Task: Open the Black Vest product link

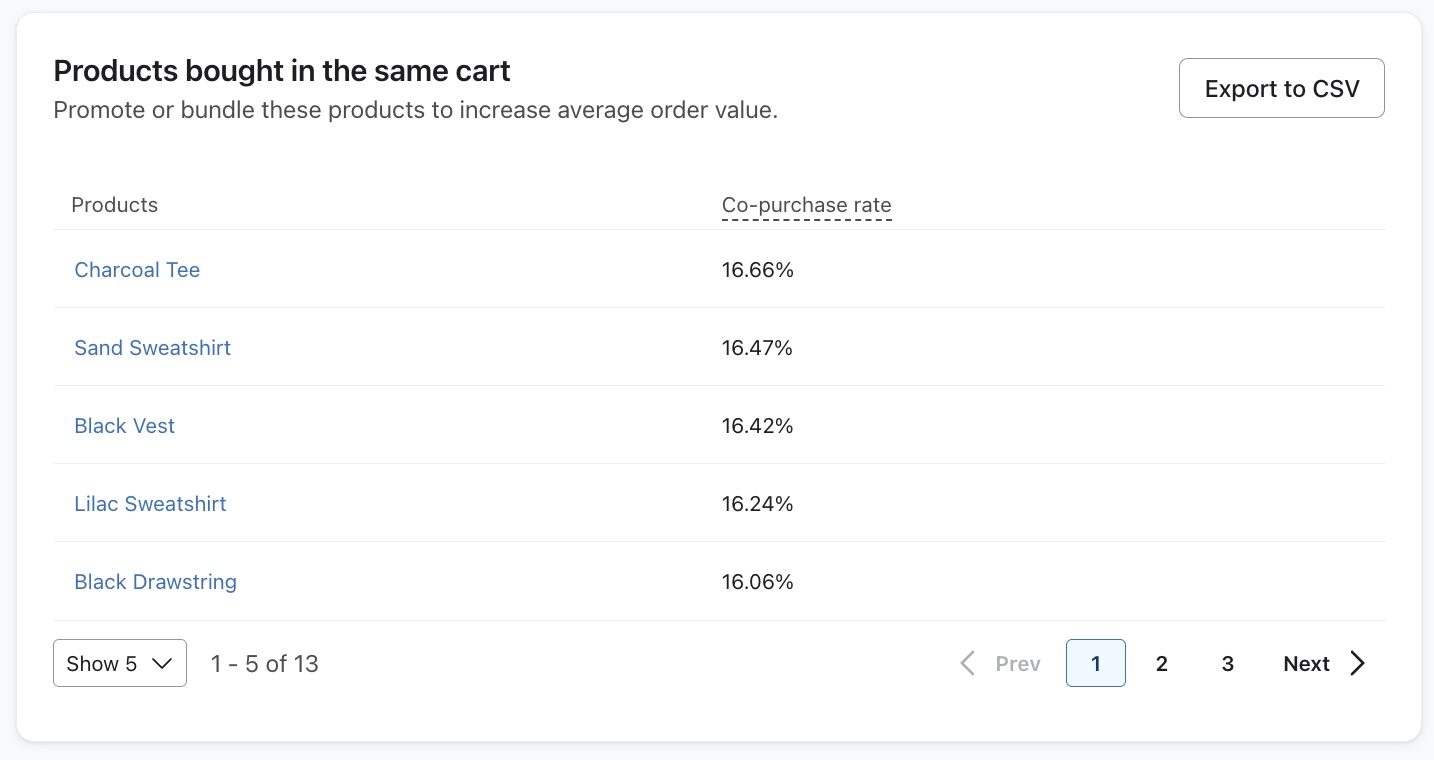Action: click(x=124, y=426)
